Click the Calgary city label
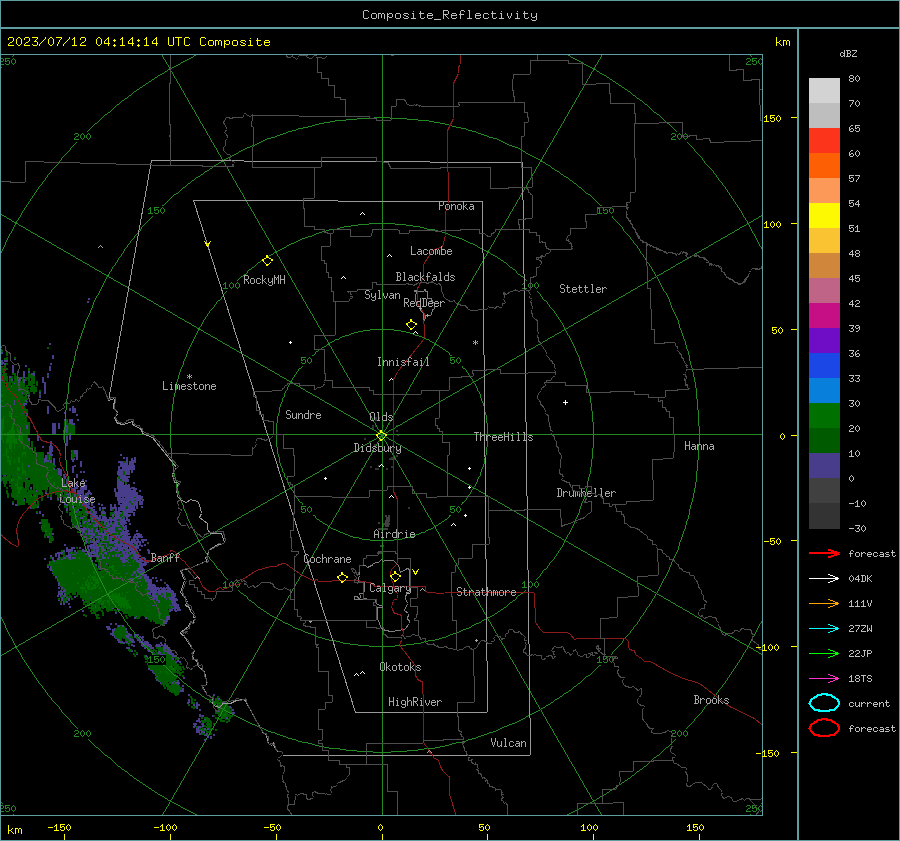 pos(390,588)
